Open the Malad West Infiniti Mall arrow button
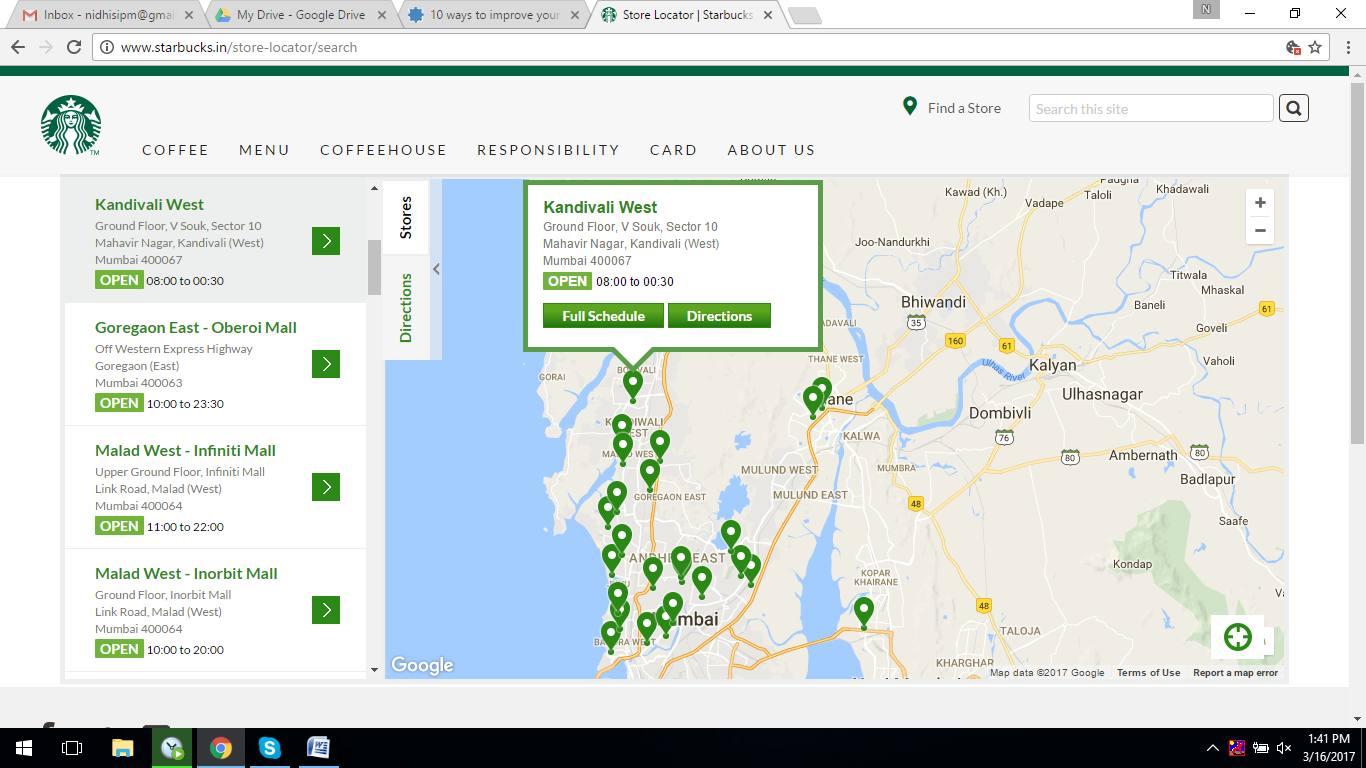The width and height of the screenshot is (1366, 768). click(x=326, y=487)
